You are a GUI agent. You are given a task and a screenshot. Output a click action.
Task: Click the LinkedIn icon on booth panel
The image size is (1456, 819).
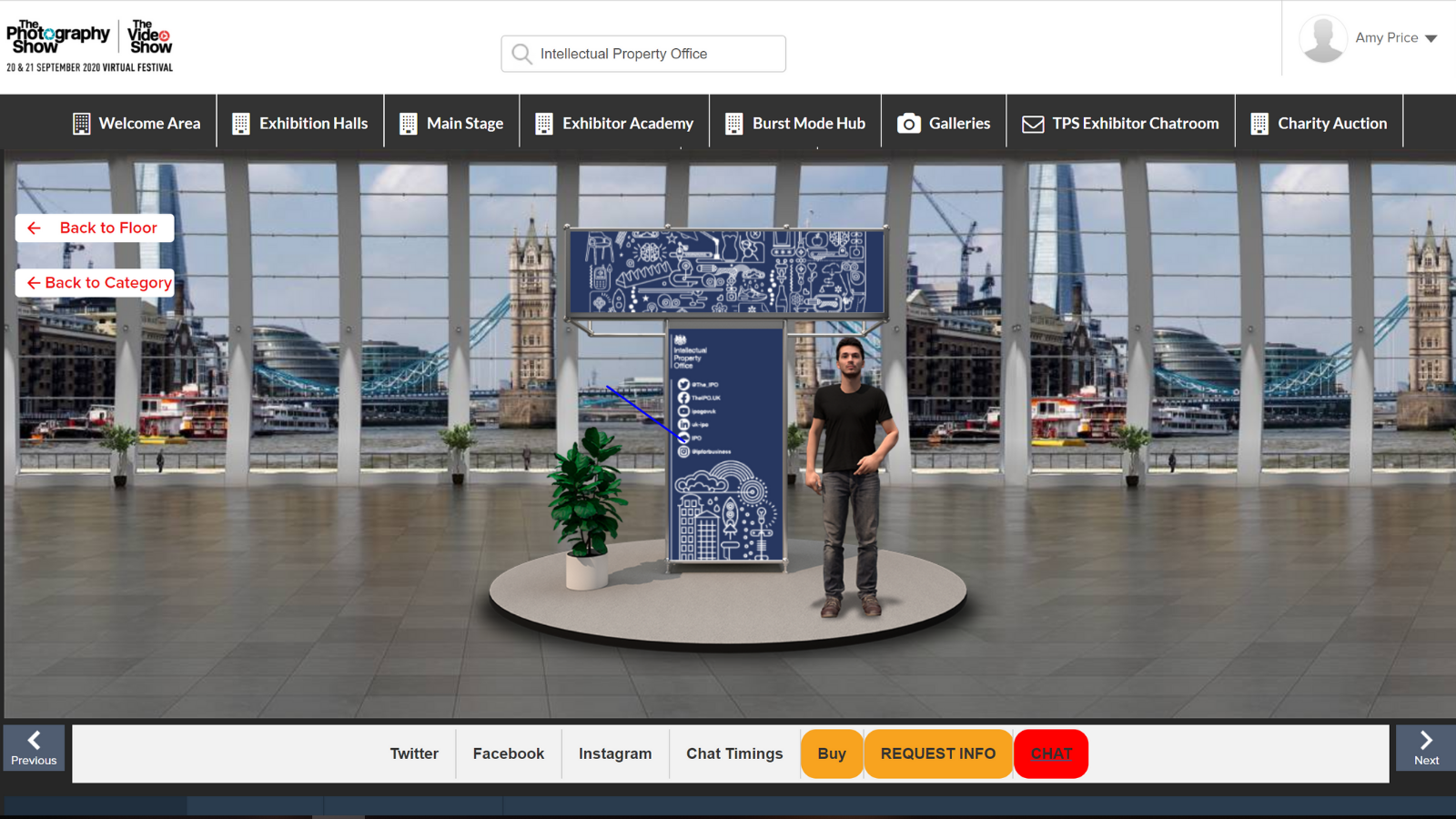point(683,425)
